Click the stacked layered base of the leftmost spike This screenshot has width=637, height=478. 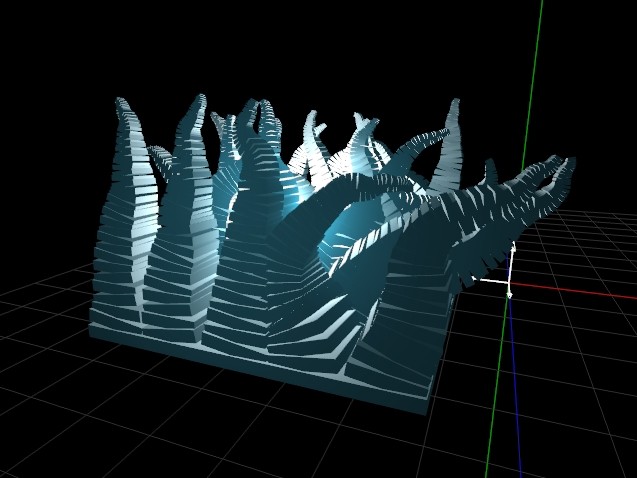click(118, 284)
